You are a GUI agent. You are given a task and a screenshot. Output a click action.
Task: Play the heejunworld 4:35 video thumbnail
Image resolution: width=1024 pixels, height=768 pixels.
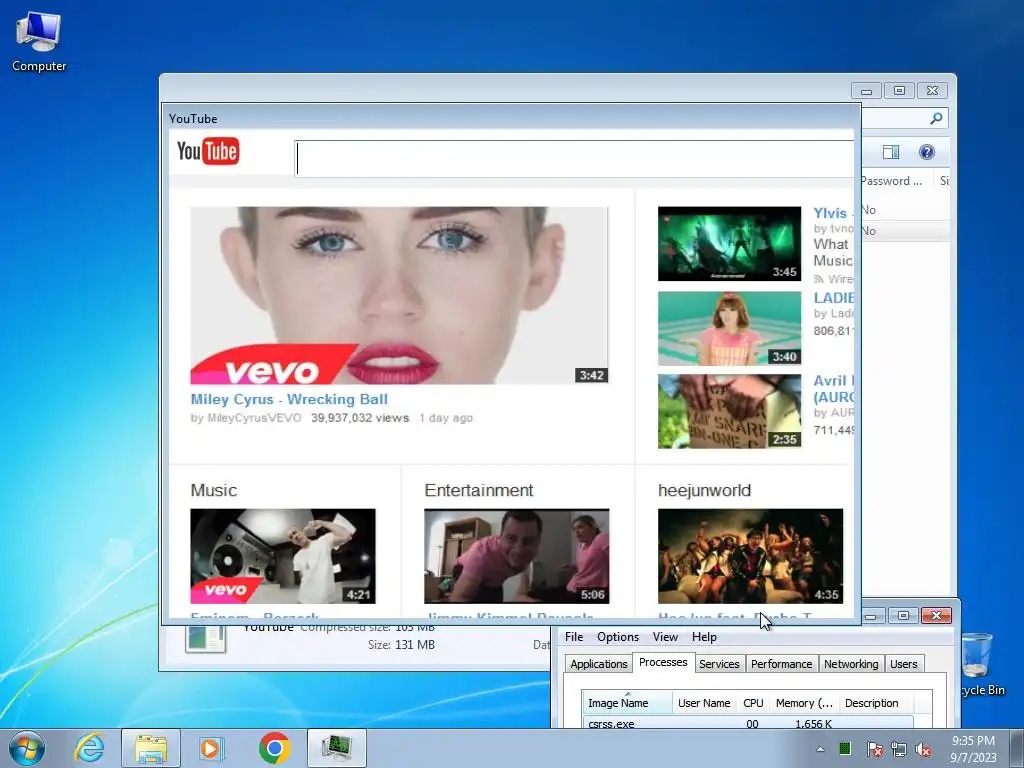(750, 556)
